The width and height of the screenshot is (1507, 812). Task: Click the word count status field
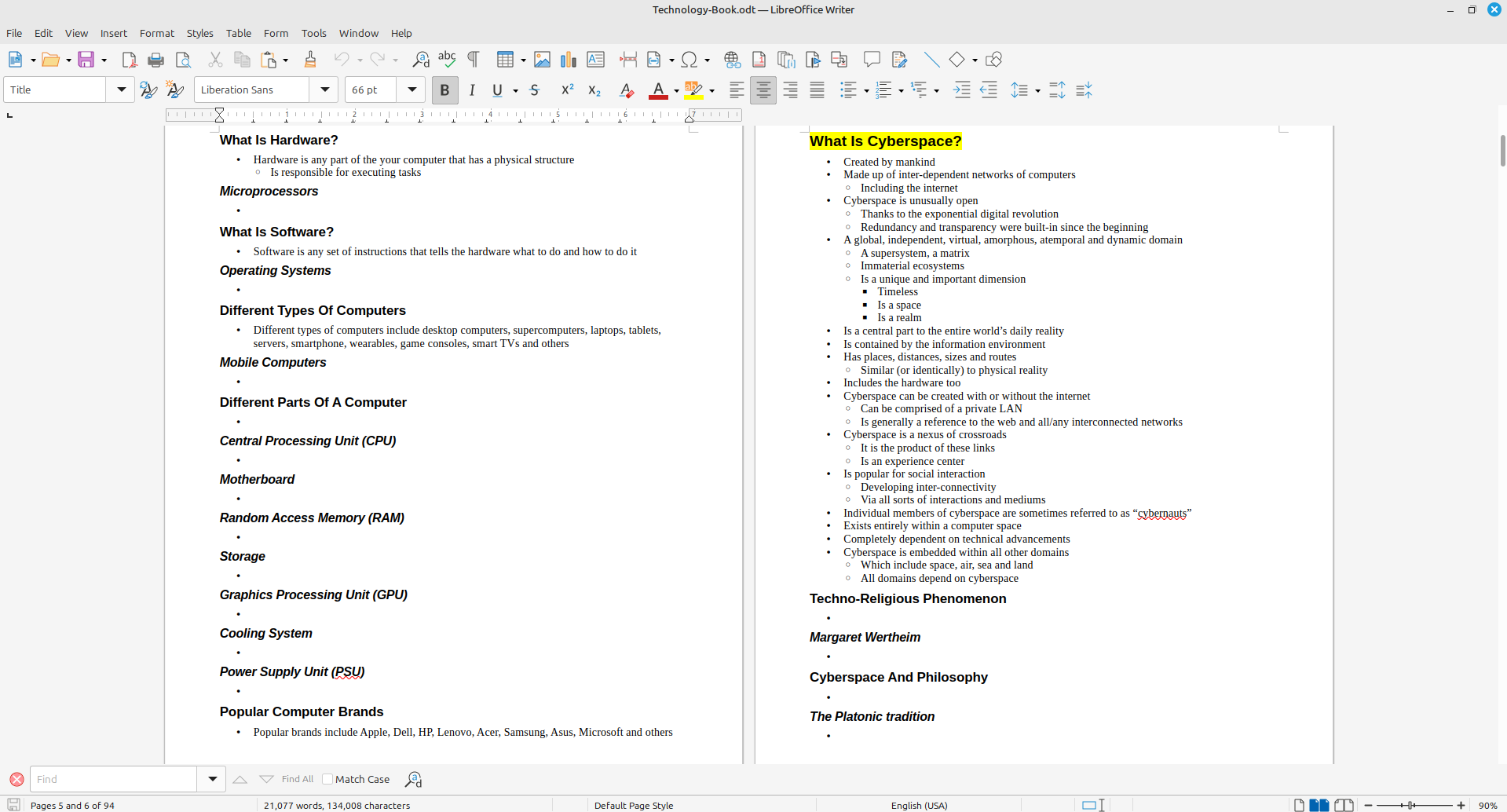coord(337,805)
